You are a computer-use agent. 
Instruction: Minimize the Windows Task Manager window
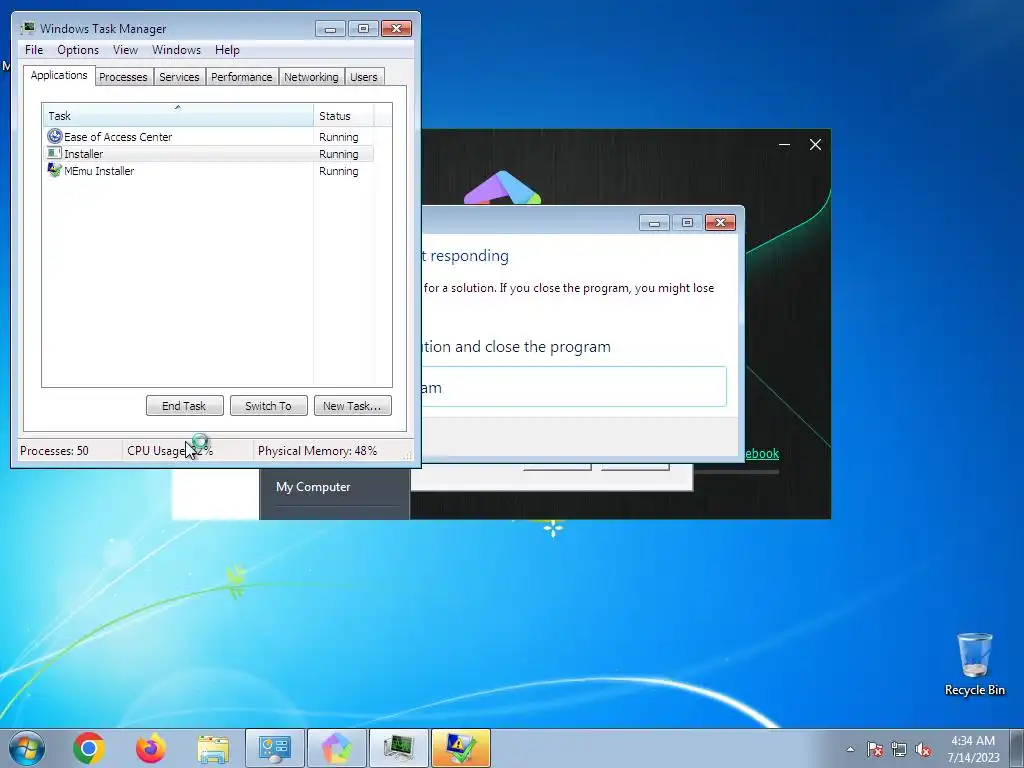tap(330, 29)
